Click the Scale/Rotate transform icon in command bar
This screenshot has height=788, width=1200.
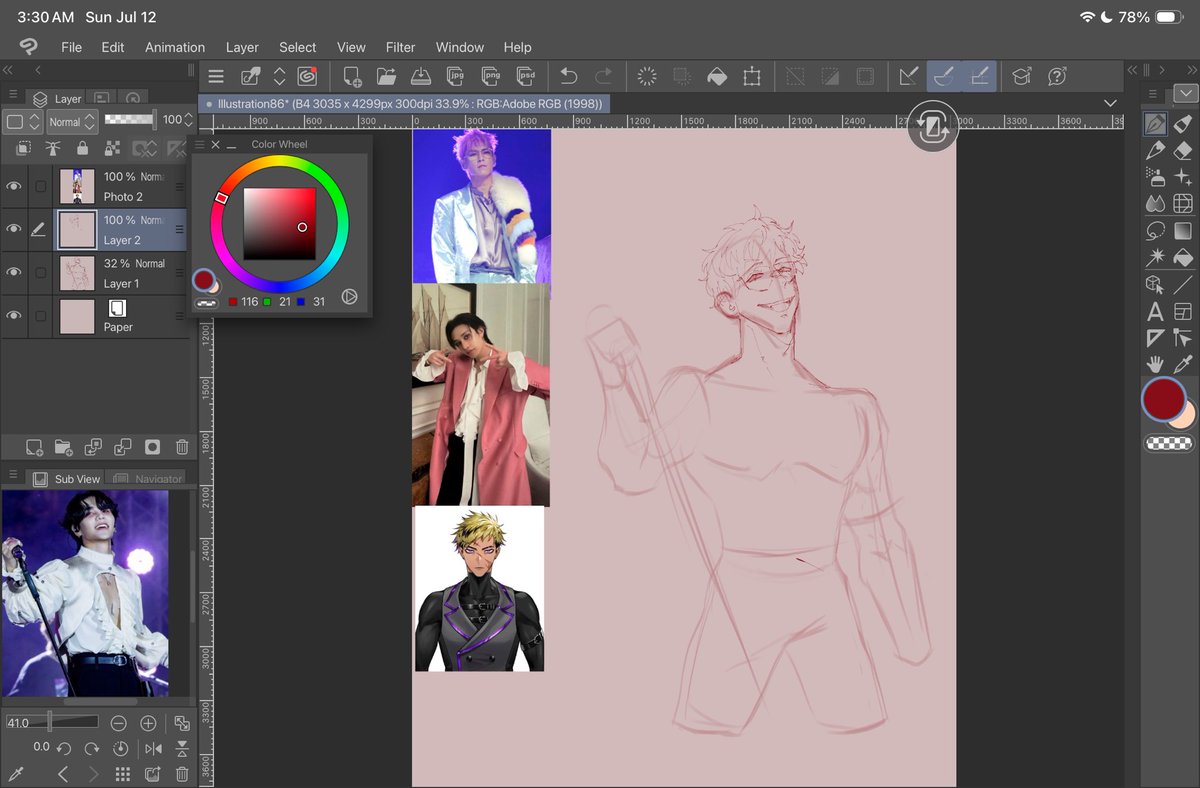pyautogui.click(x=751, y=76)
